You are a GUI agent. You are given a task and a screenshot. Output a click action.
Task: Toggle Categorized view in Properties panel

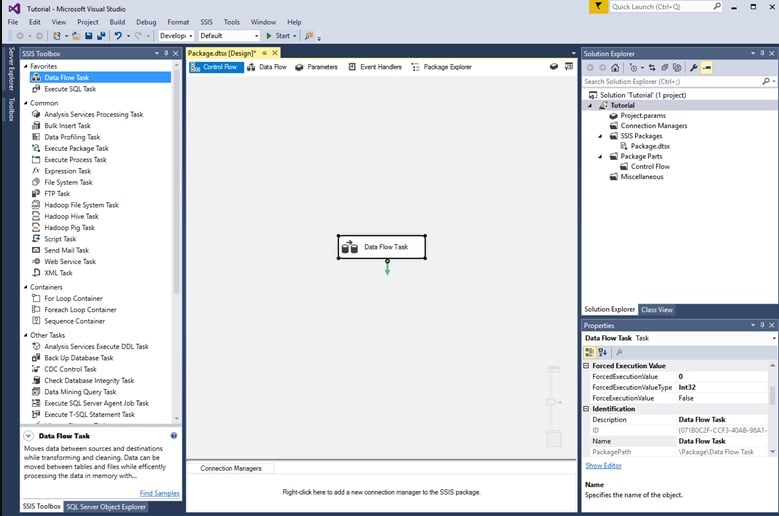click(x=590, y=352)
